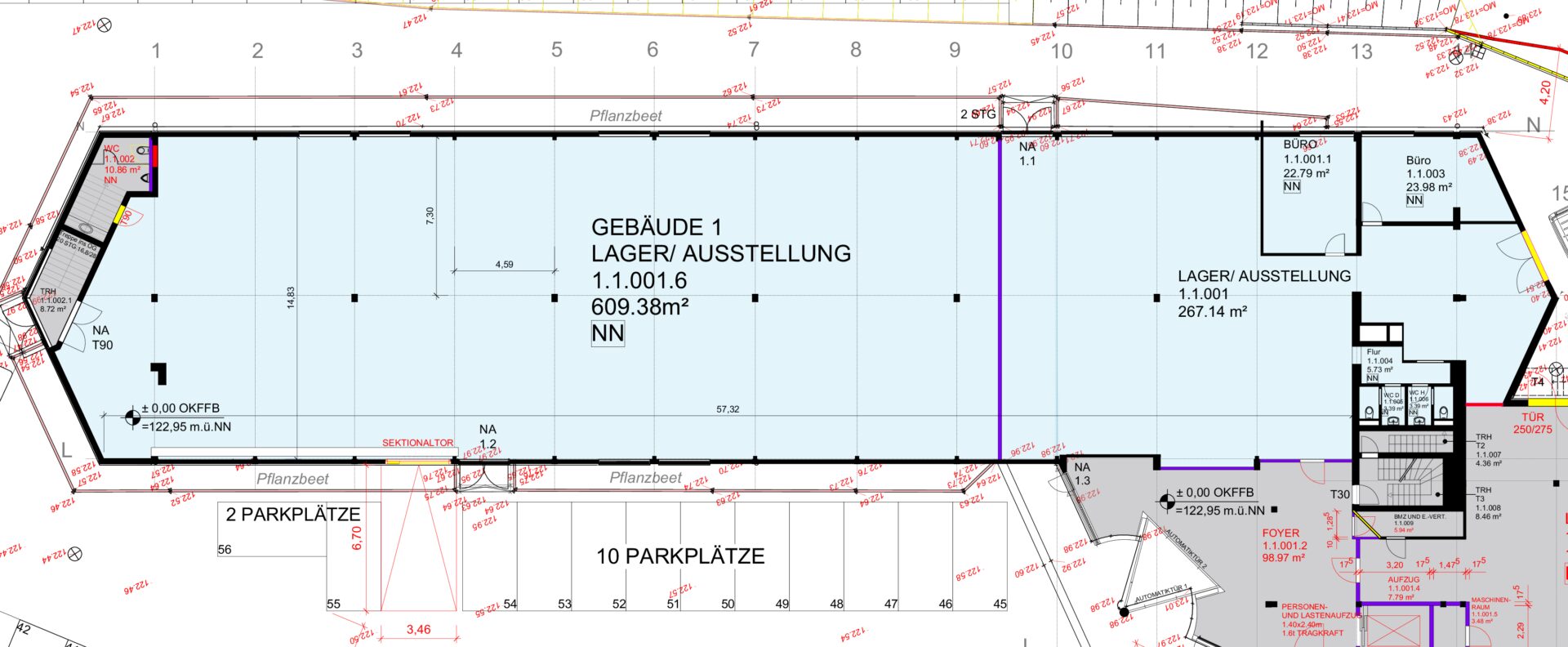Select the 10 PARKPLÄTZE label

680,556
